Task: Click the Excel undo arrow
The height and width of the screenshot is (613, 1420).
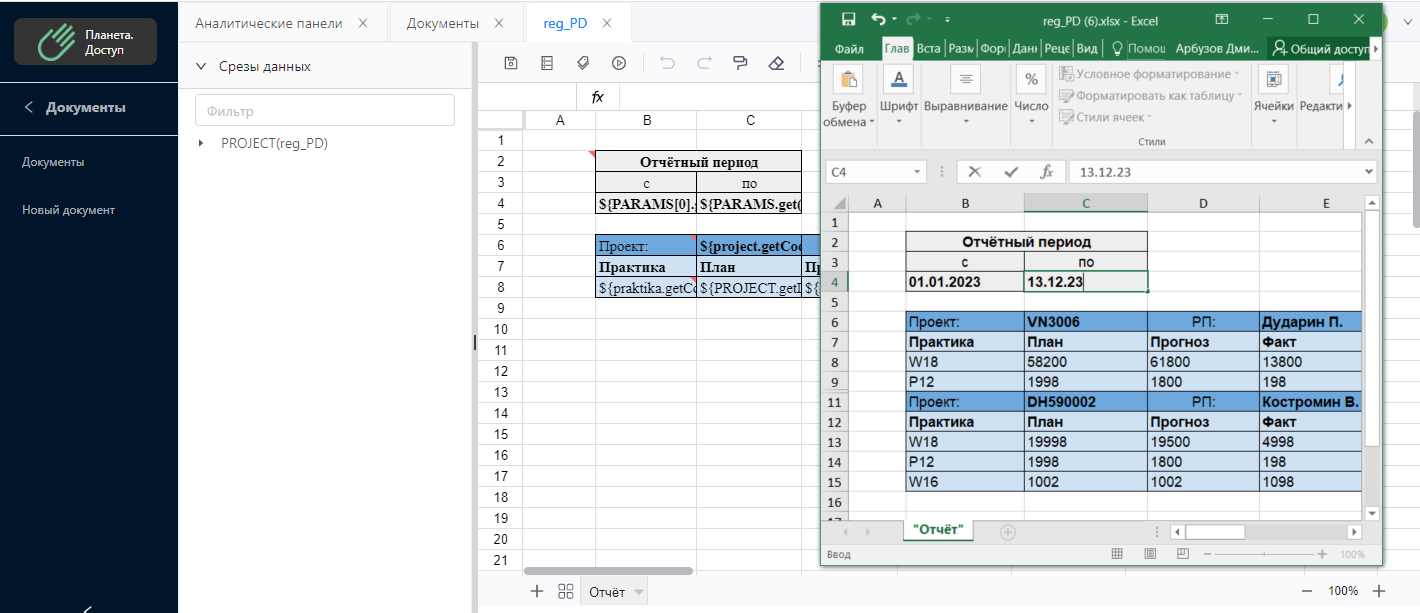Action: [878, 19]
